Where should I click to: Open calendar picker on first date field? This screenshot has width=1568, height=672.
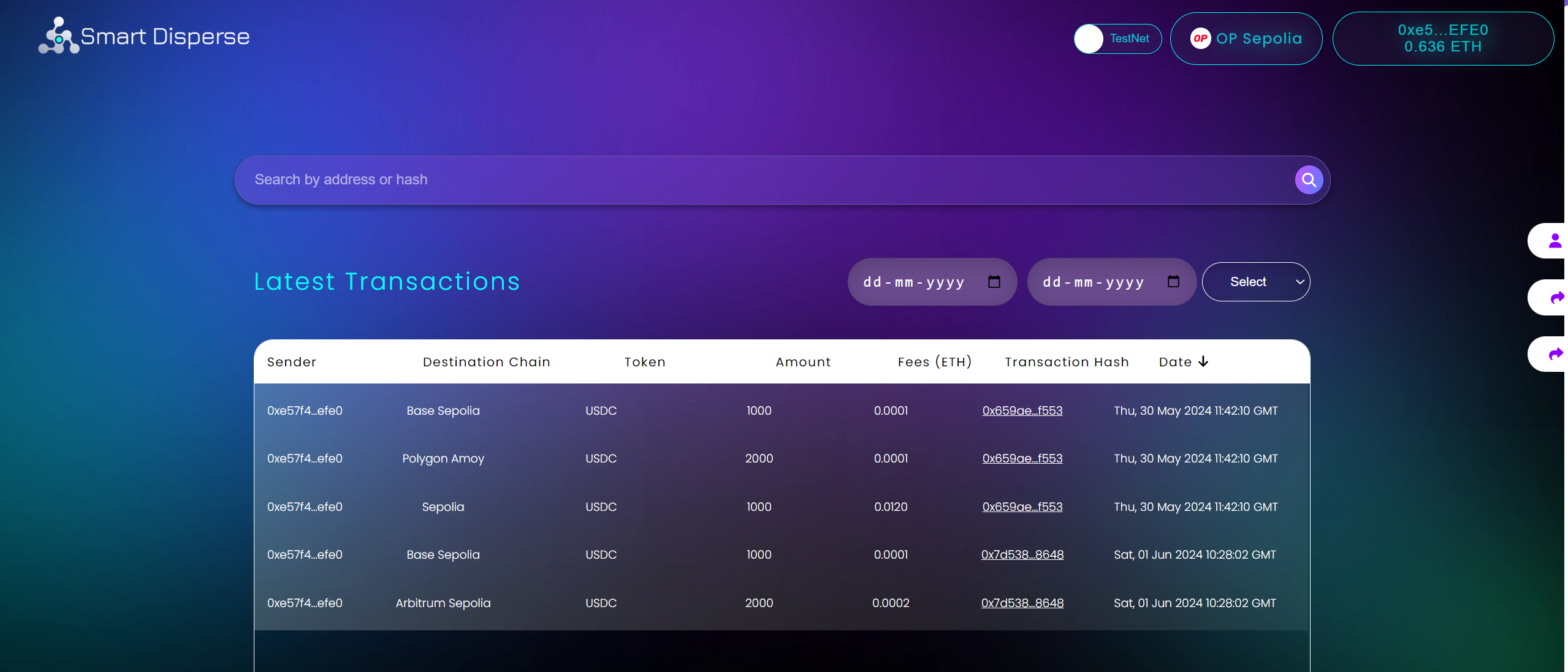click(994, 282)
